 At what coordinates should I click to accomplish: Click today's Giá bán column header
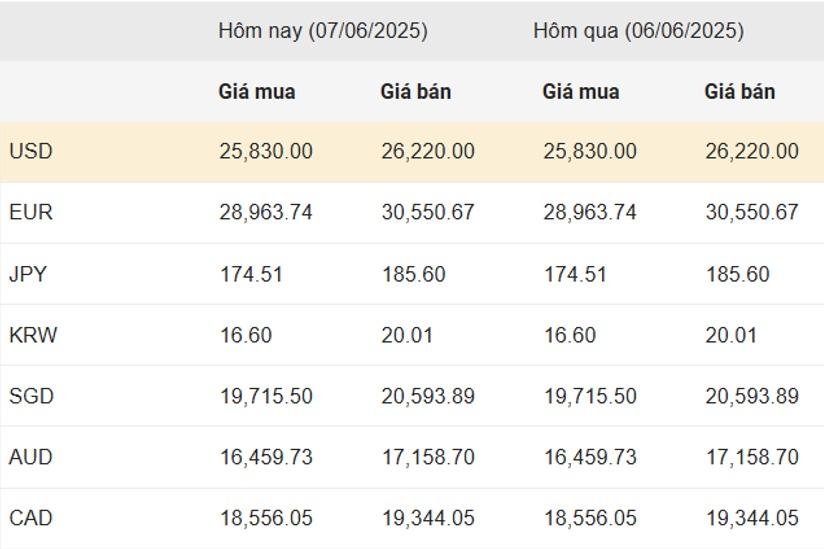[416, 91]
